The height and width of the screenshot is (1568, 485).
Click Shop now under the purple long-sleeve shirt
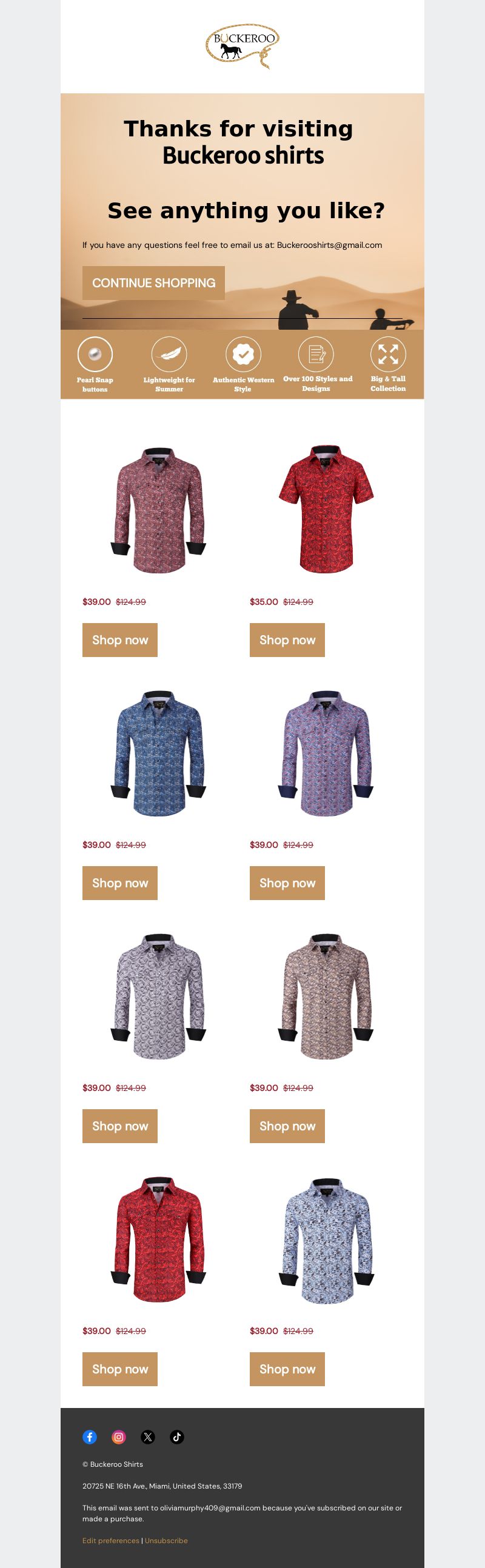point(287,882)
